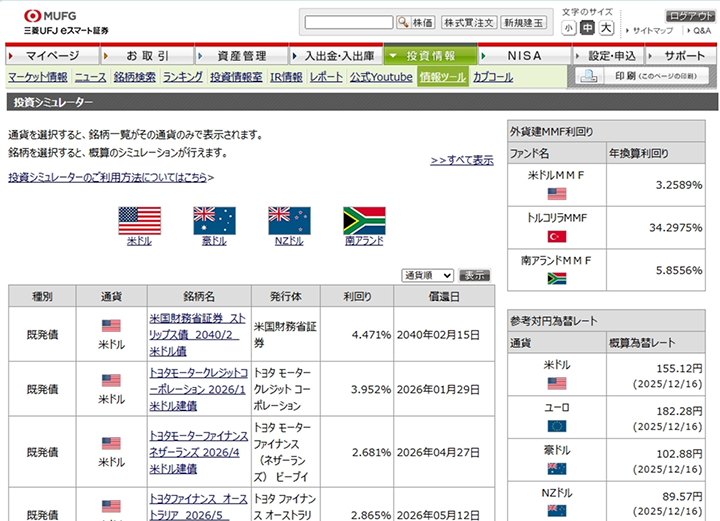Viewport: 720px width, 521px height.
Task: Open the NISA menu tab
Action: (x=524, y=56)
